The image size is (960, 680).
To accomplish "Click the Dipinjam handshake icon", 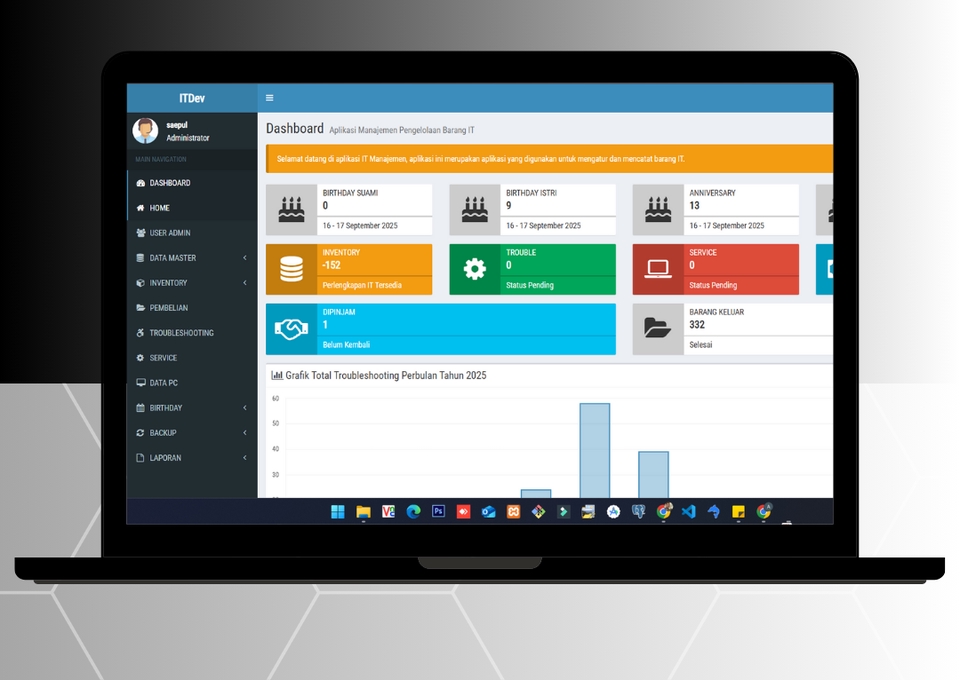I will click(x=291, y=329).
